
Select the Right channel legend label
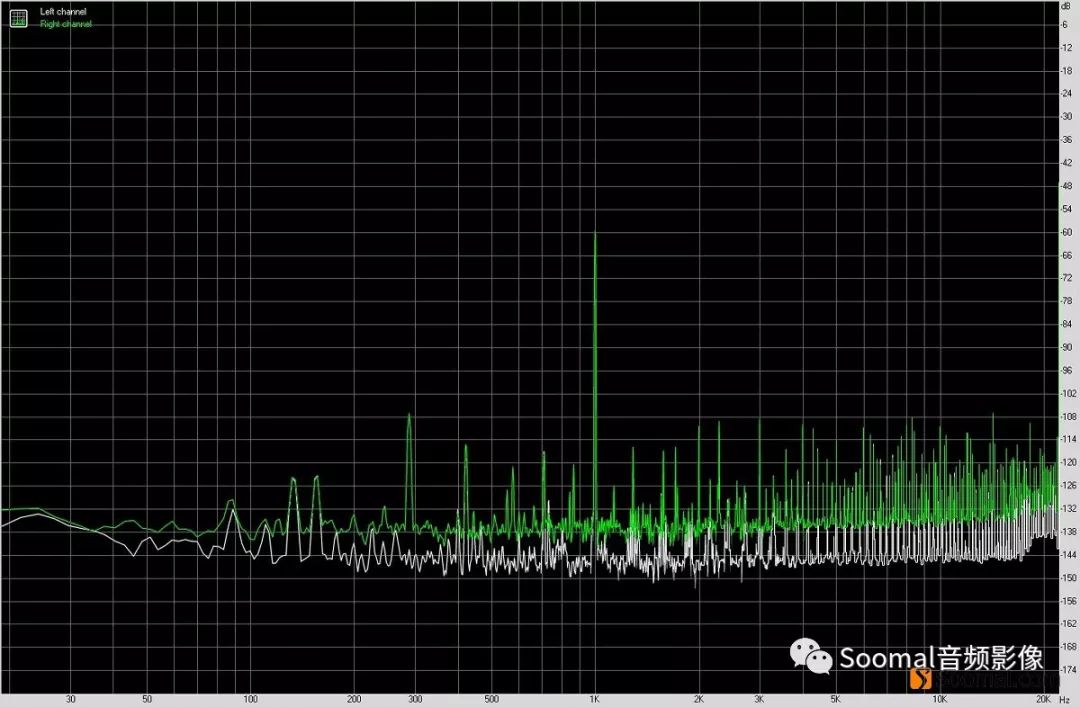pyautogui.click(x=65, y=24)
